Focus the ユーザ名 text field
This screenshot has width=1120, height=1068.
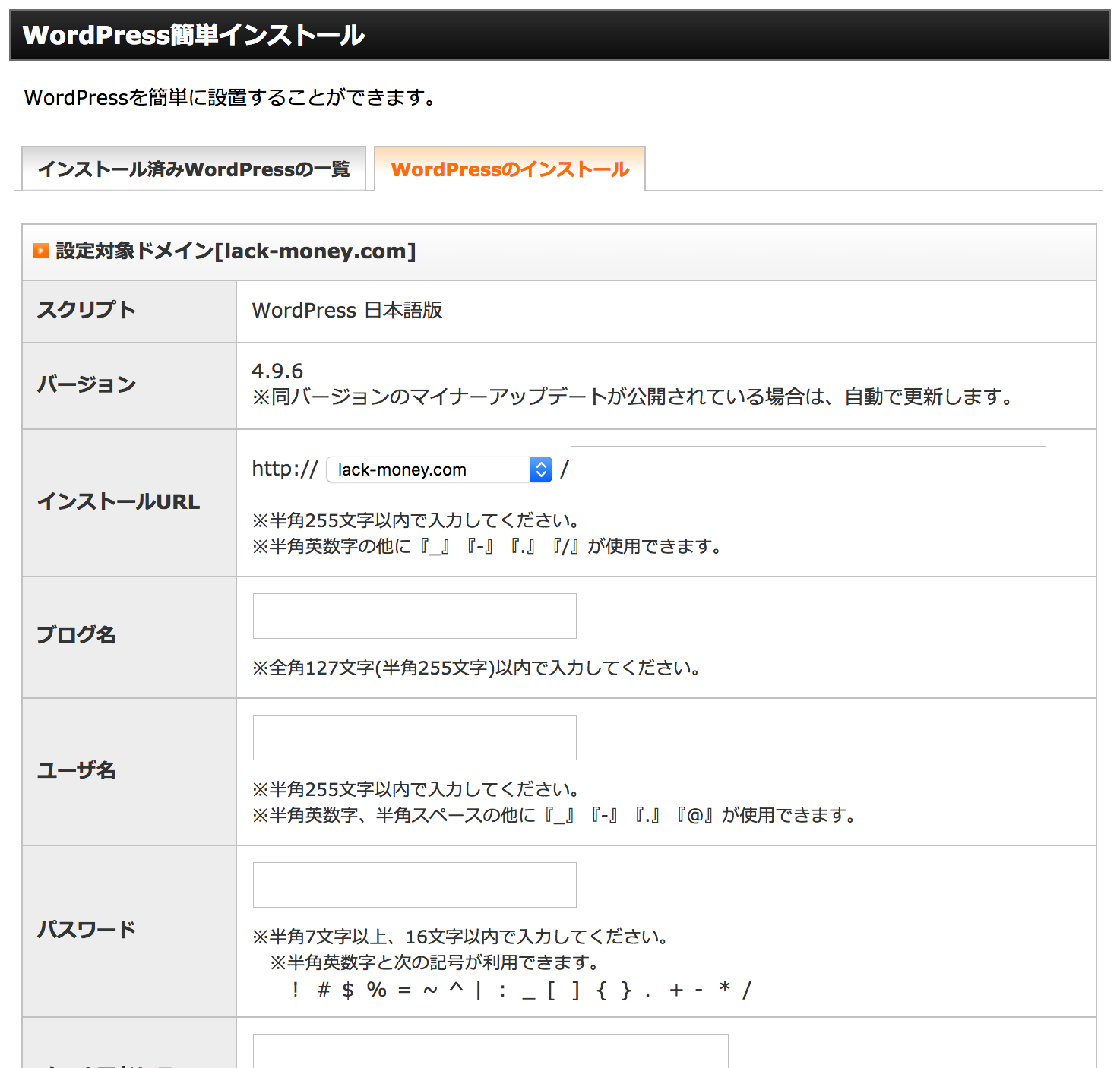pos(415,738)
